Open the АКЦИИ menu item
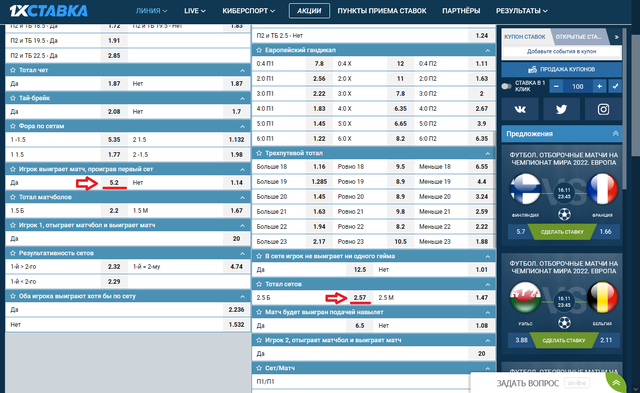Screen dimensions: 640x393 (309, 11)
